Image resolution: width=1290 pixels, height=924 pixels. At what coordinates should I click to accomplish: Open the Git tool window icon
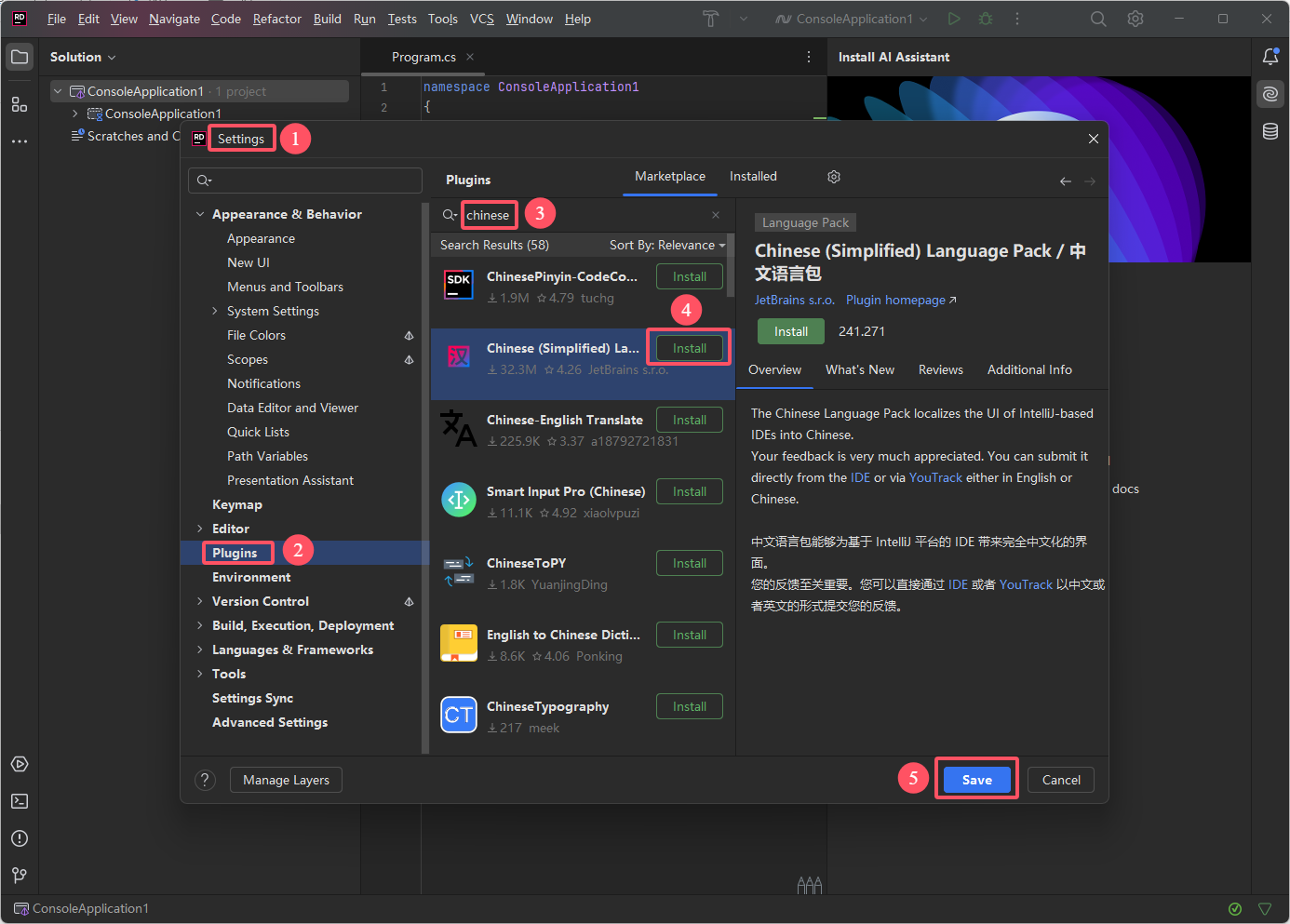coord(19,876)
